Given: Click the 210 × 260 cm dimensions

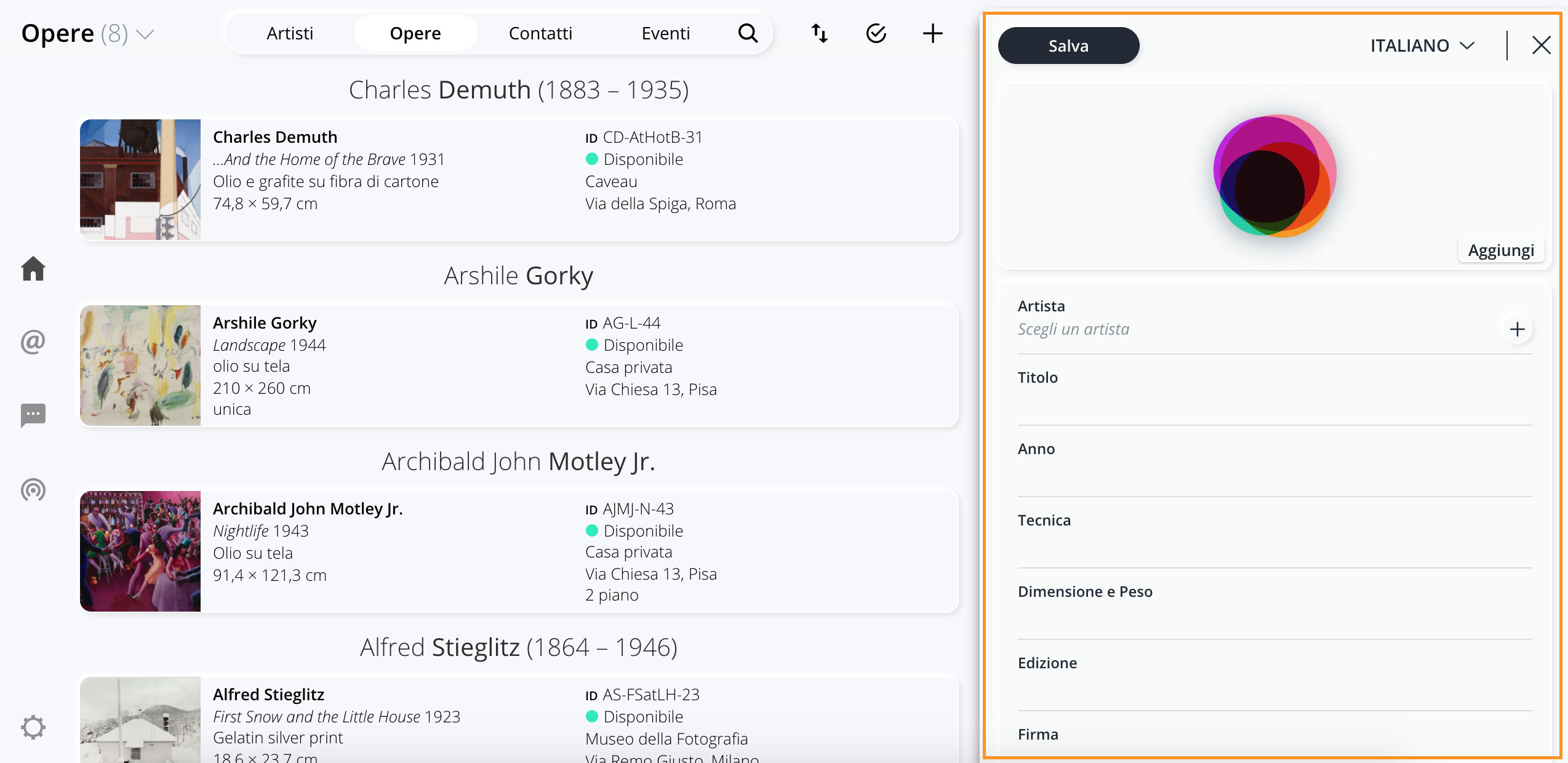Looking at the screenshot, I should (262, 388).
